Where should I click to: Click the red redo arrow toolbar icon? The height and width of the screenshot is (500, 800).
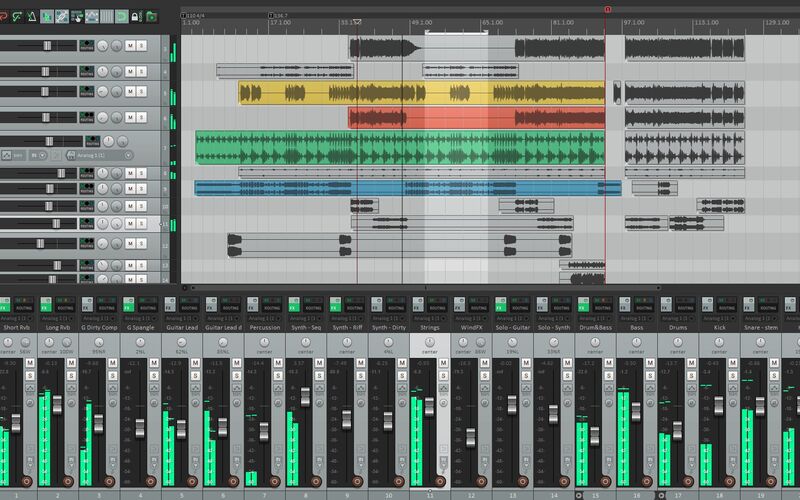[3, 17]
